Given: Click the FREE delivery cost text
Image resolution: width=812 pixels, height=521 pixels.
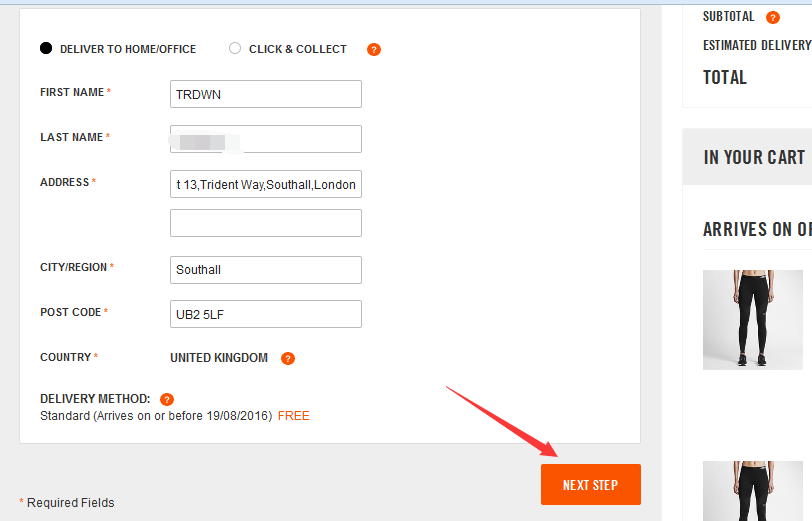Looking at the screenshot, I should pos(294,416).
